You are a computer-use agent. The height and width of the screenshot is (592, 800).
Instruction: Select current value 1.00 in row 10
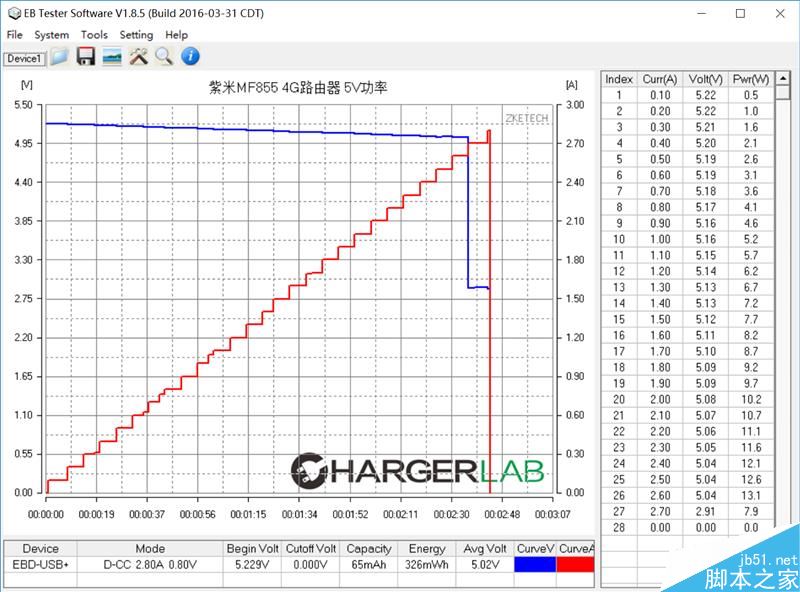(x=660, y=239)
